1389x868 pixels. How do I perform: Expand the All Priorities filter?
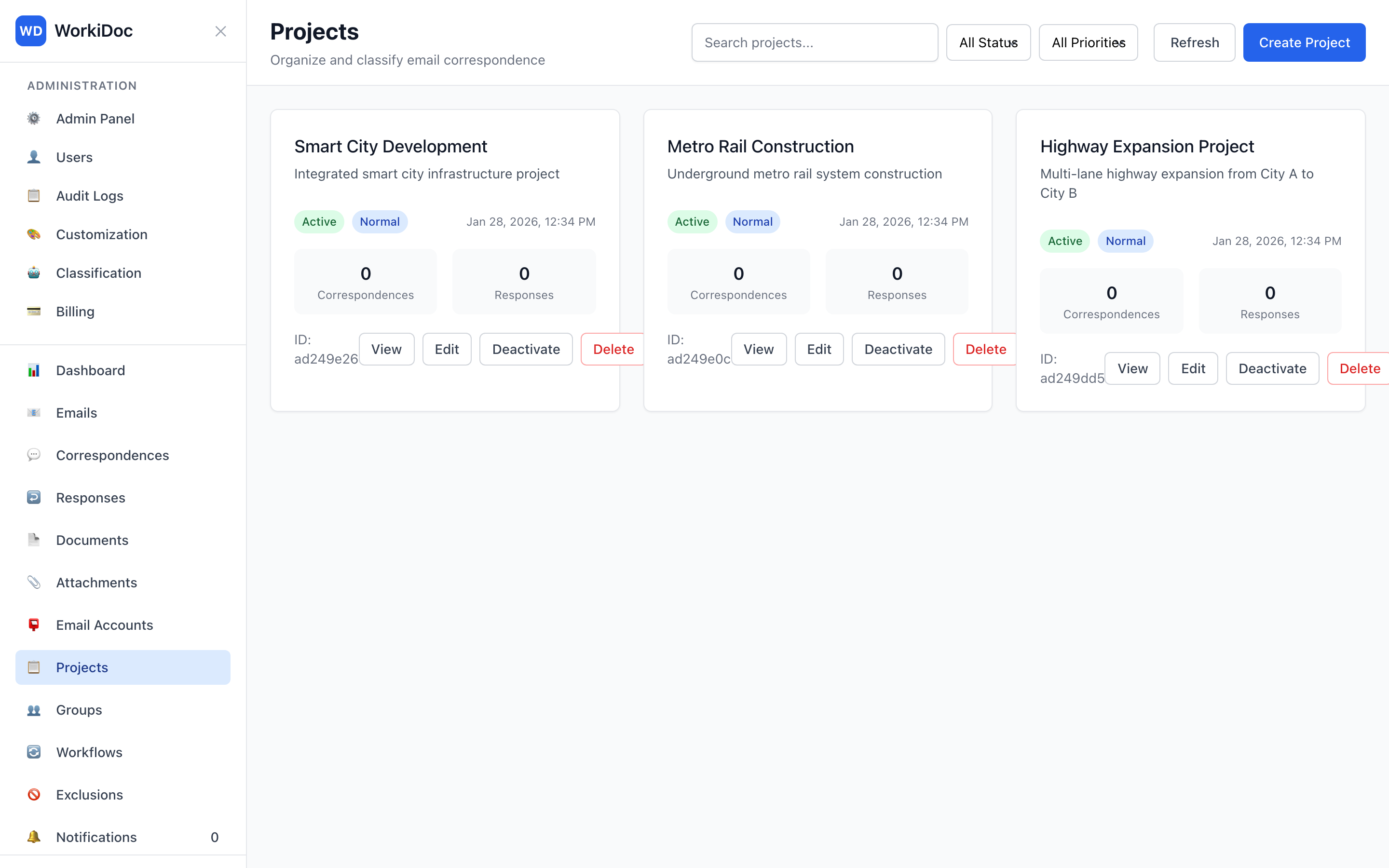1088,42
